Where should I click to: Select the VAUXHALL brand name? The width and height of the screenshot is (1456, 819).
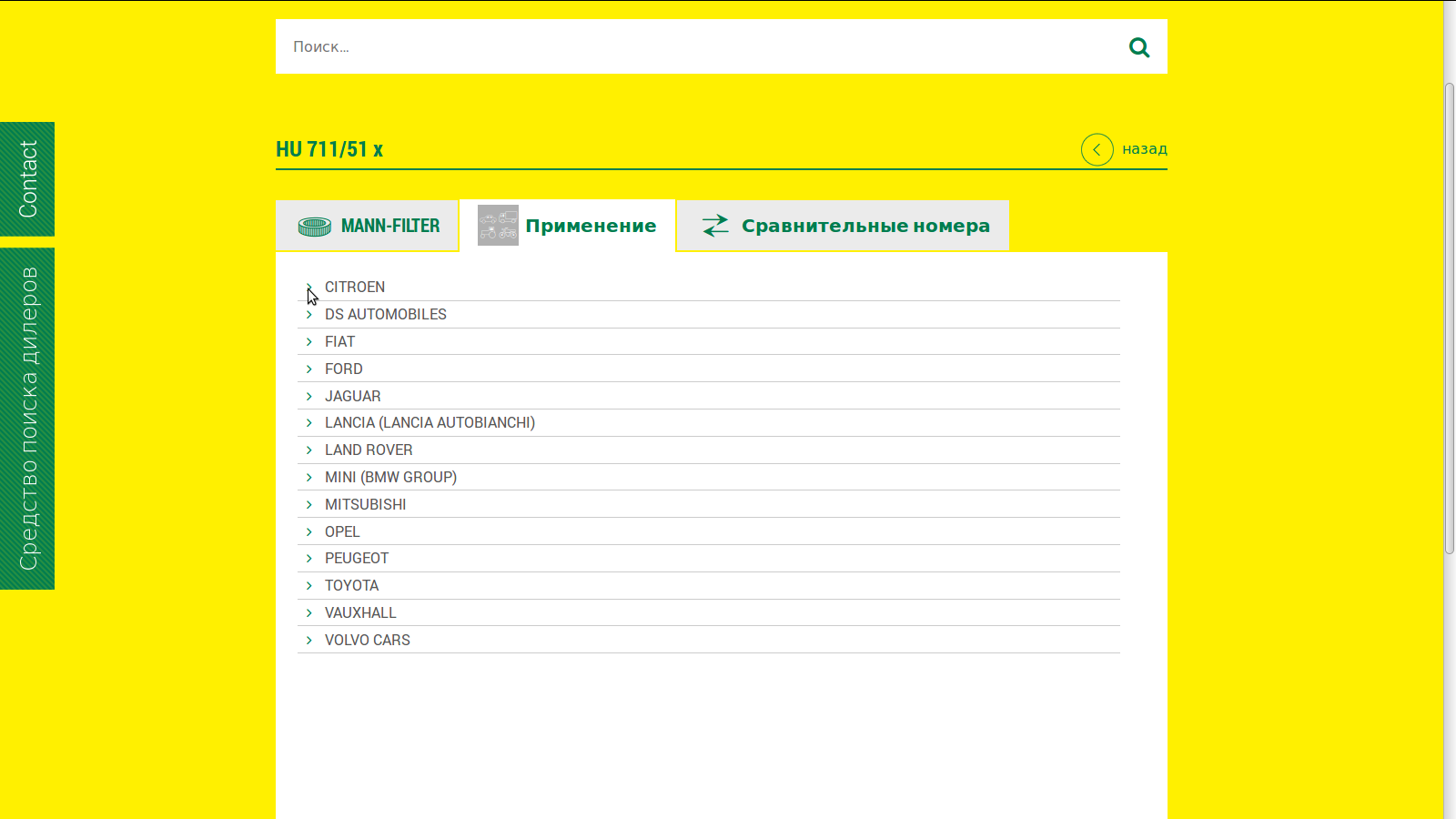pyautogui.click(x=360, y=613)
